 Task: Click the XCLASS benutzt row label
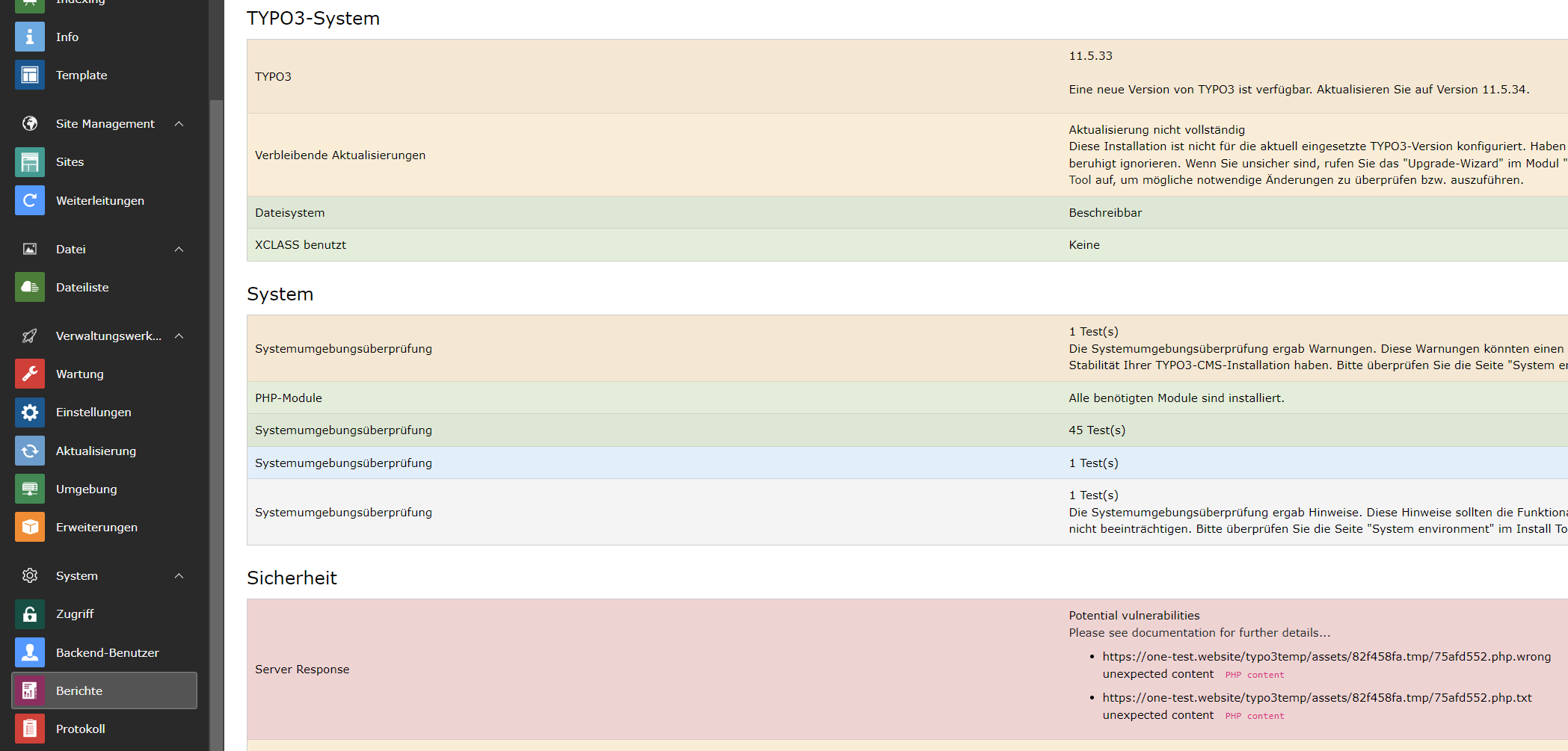(301, 244)
